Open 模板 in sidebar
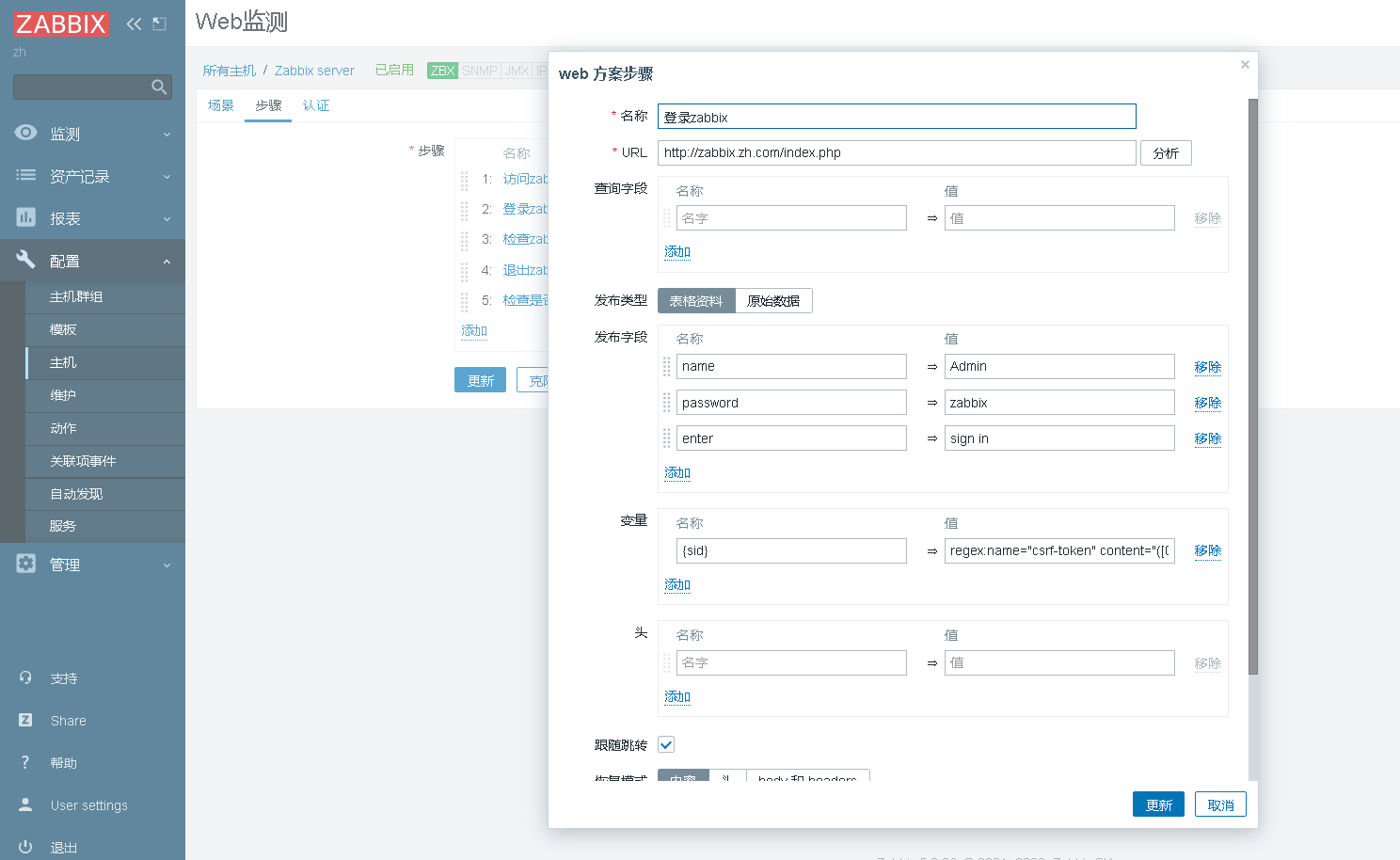This screenshot has height=860, width=1400. click(105, 330)
